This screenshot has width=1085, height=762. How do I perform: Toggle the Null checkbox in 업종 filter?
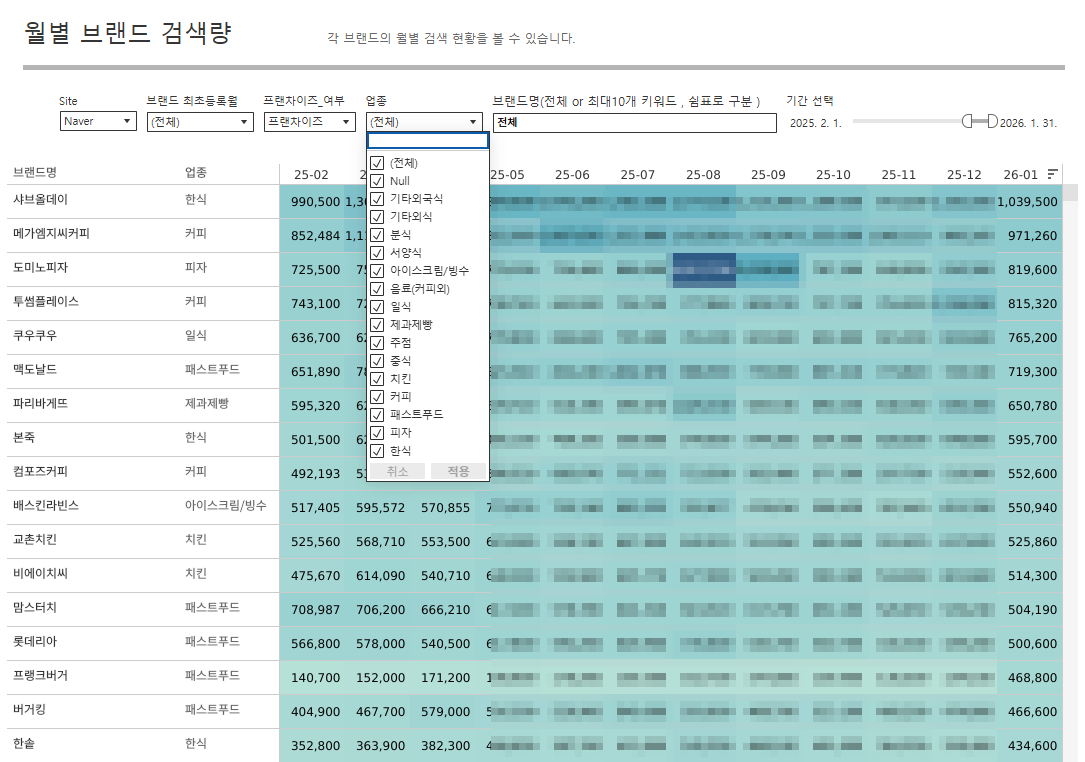(377, 181)
